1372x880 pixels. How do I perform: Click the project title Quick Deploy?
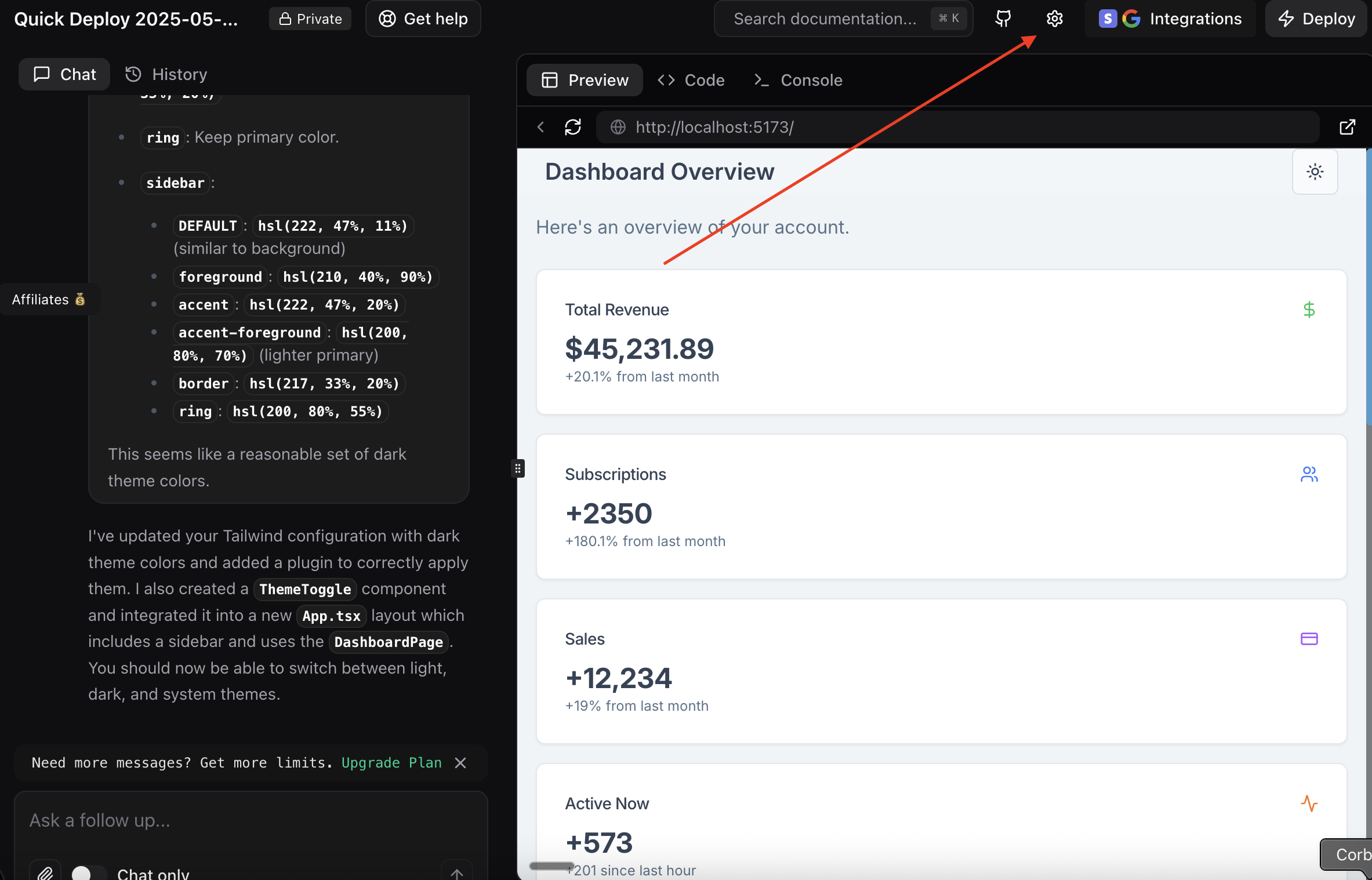point(126,19)
